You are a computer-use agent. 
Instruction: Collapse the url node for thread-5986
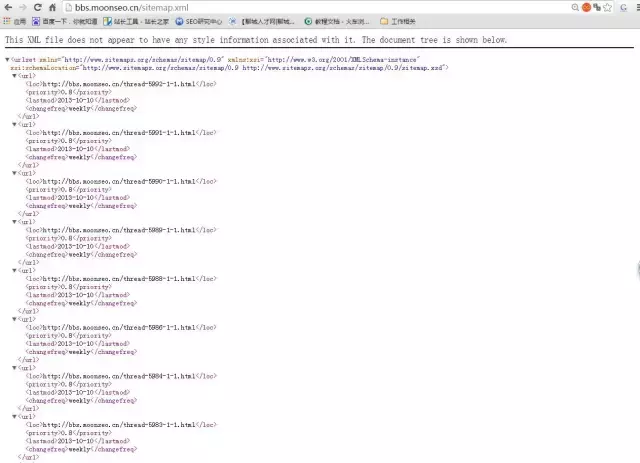pyautogui.click(x=14, y=319)
